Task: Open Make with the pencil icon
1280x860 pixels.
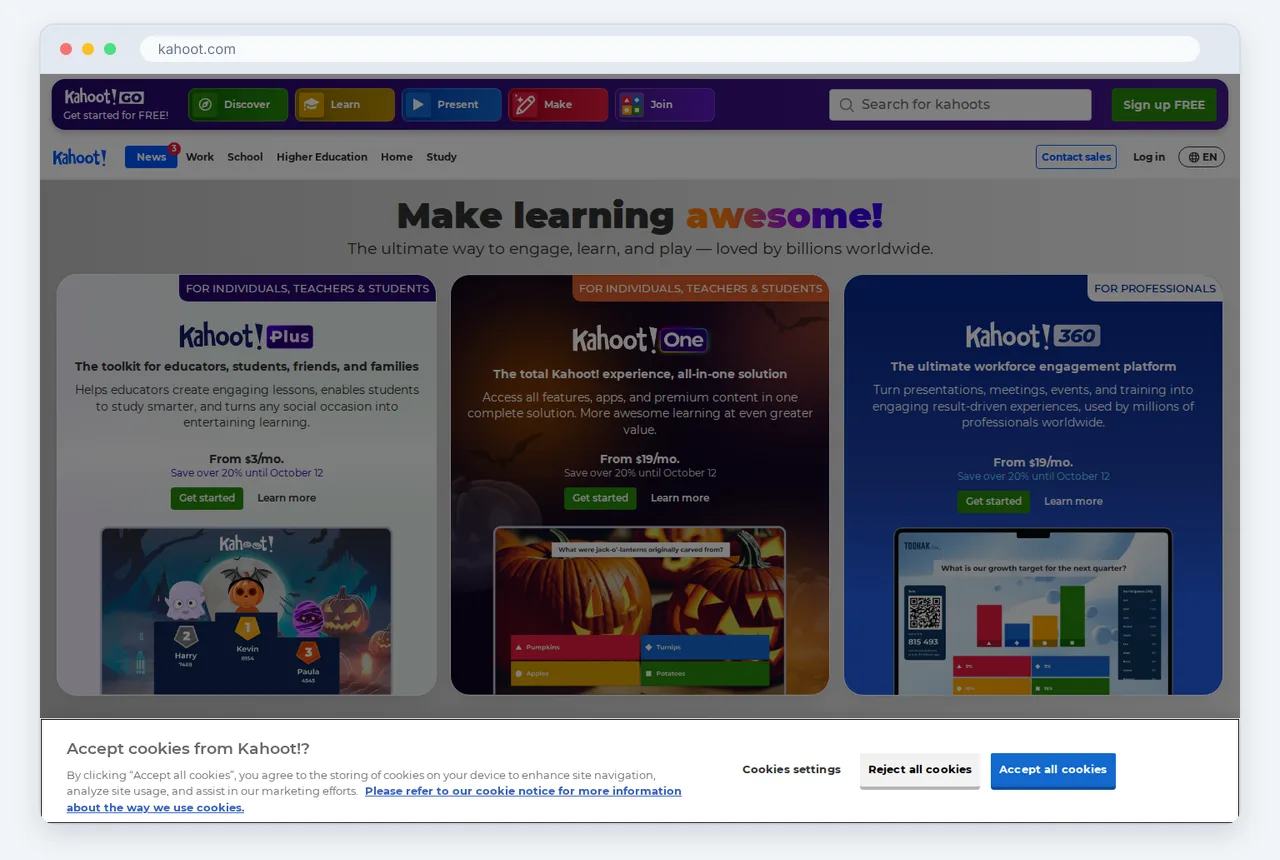Action: coord(558,105)
